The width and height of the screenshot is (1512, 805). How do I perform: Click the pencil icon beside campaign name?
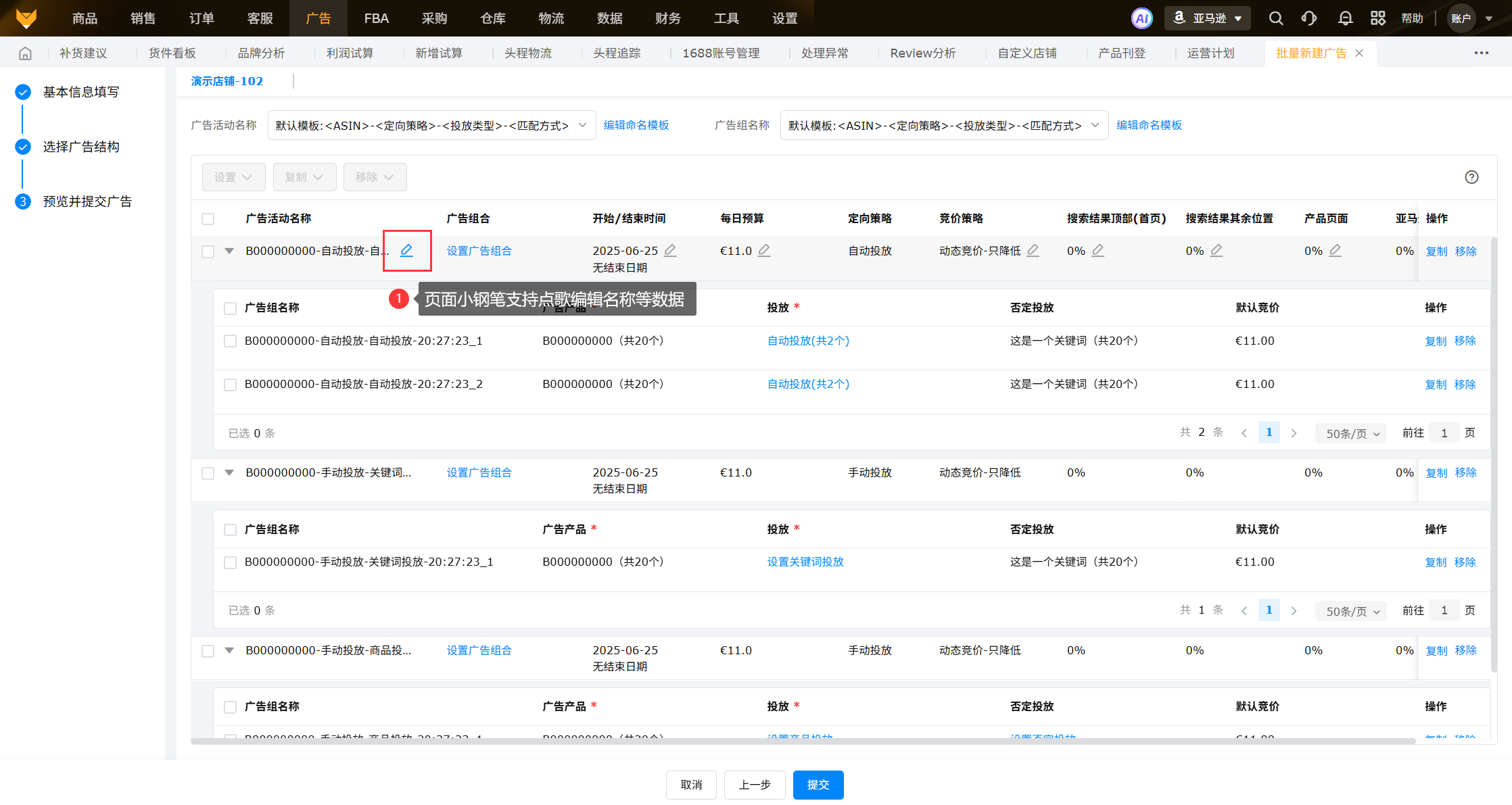tap(406, 251)
